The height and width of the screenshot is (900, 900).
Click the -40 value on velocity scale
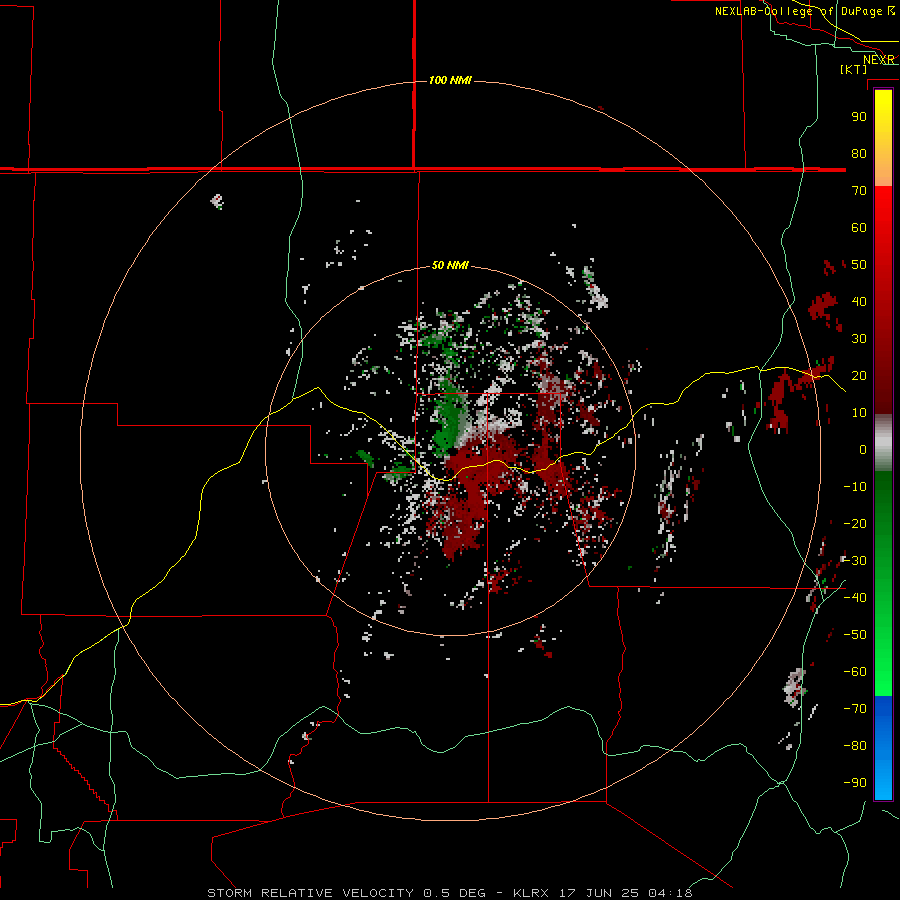tap(855, 598)
